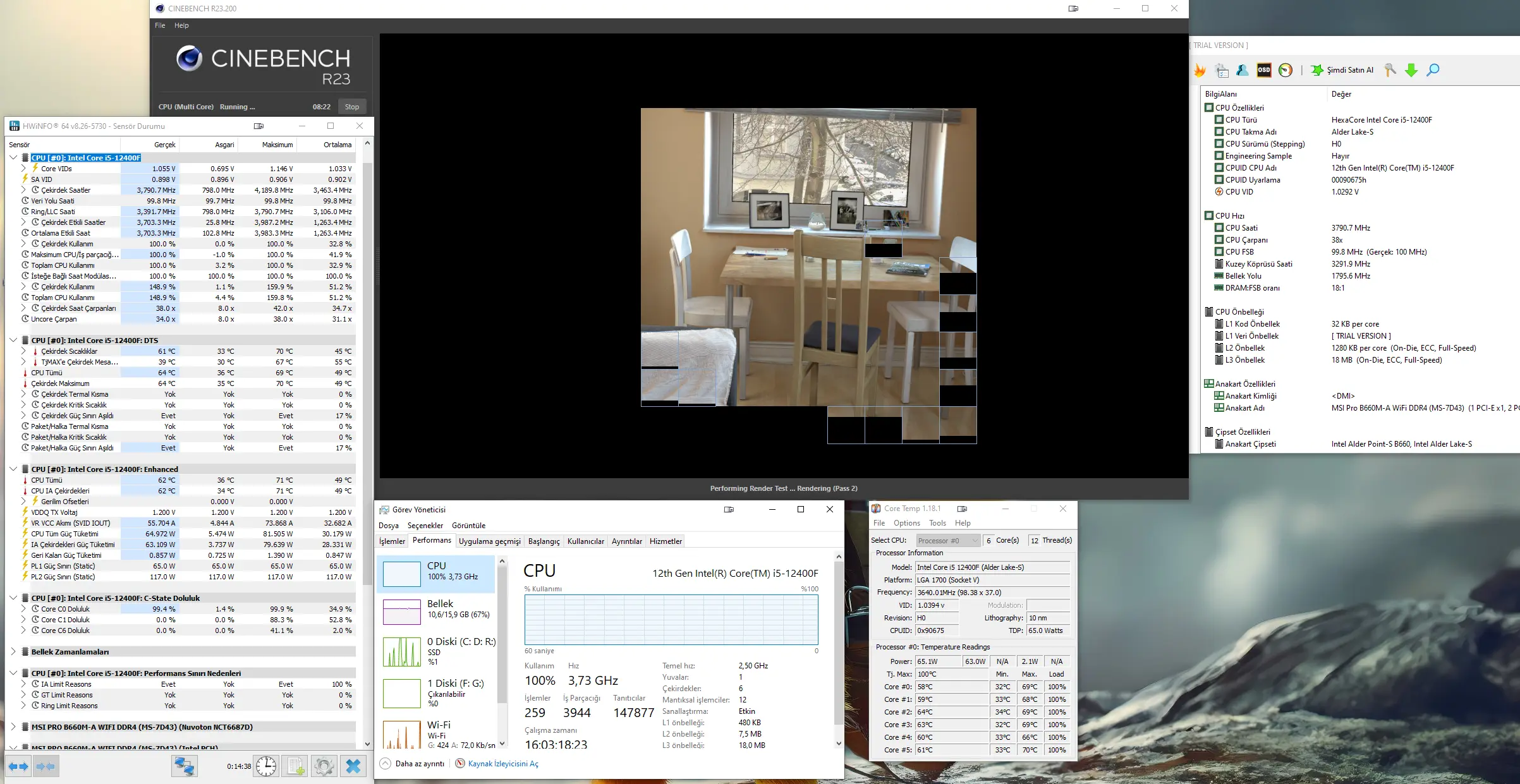Switch to Başlangıç tab

tap(544, 541)
